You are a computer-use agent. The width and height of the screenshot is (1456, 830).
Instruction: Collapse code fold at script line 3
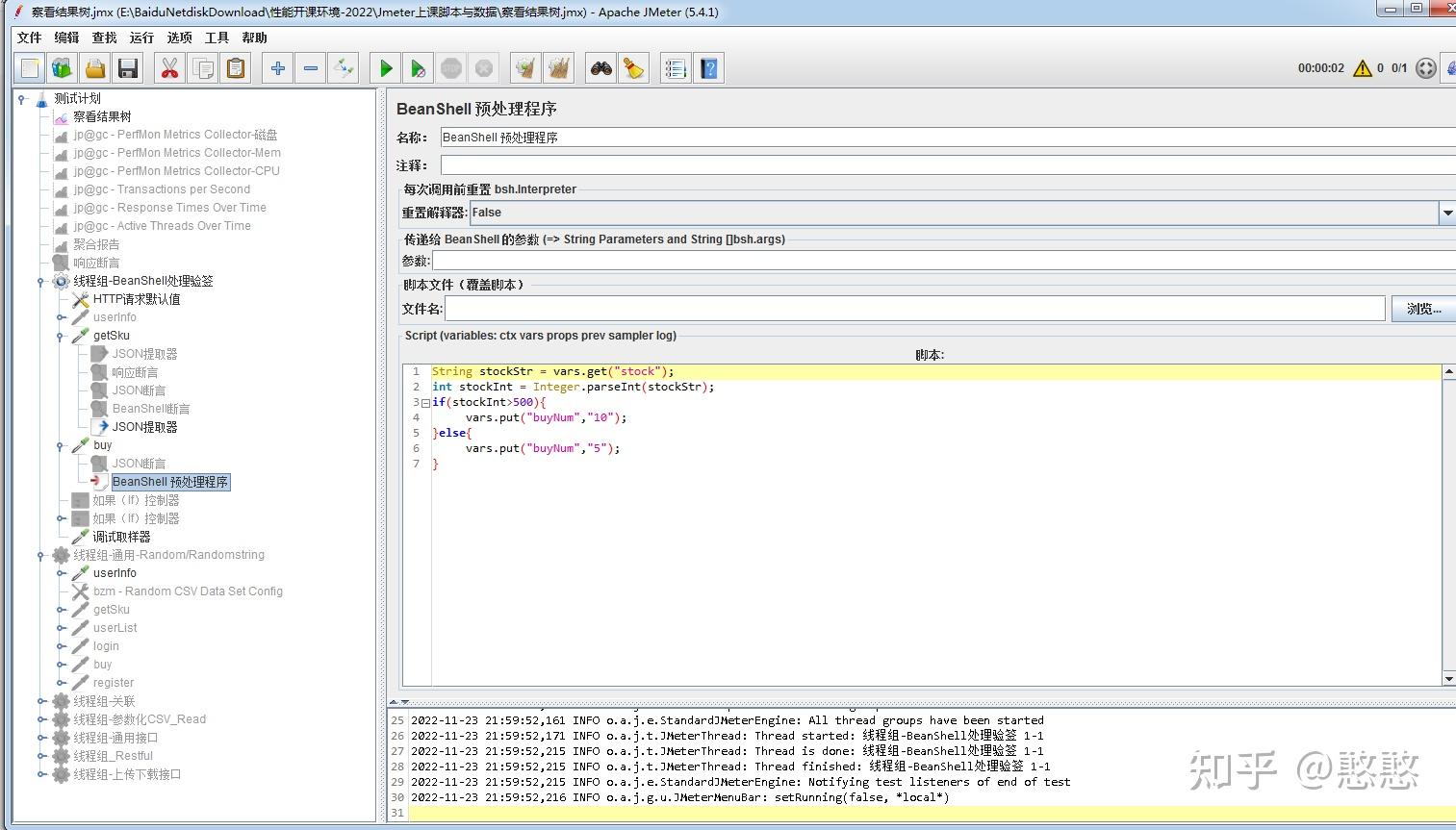click(425, 403)
